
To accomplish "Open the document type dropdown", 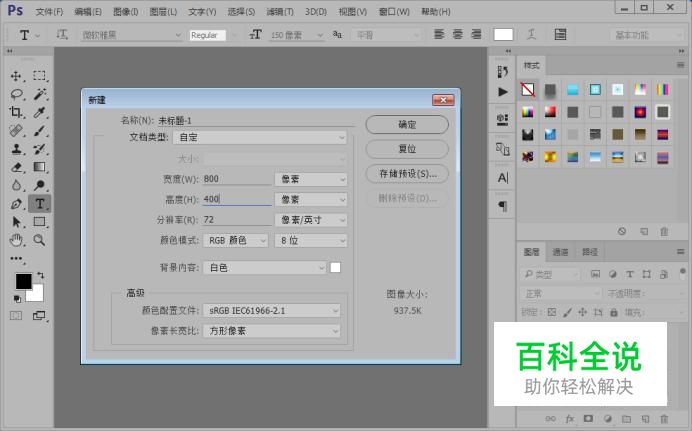I will tap(260, 138).
